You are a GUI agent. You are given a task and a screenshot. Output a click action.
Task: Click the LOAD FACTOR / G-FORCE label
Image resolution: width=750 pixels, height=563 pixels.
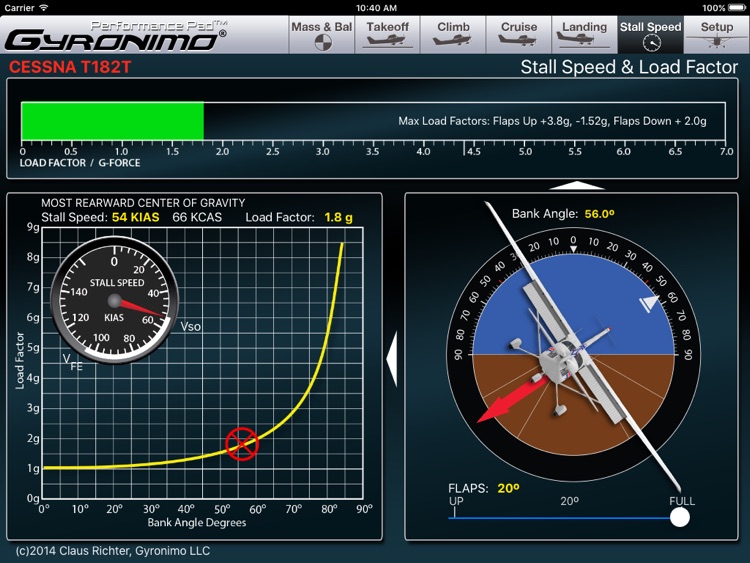[80, 163]
